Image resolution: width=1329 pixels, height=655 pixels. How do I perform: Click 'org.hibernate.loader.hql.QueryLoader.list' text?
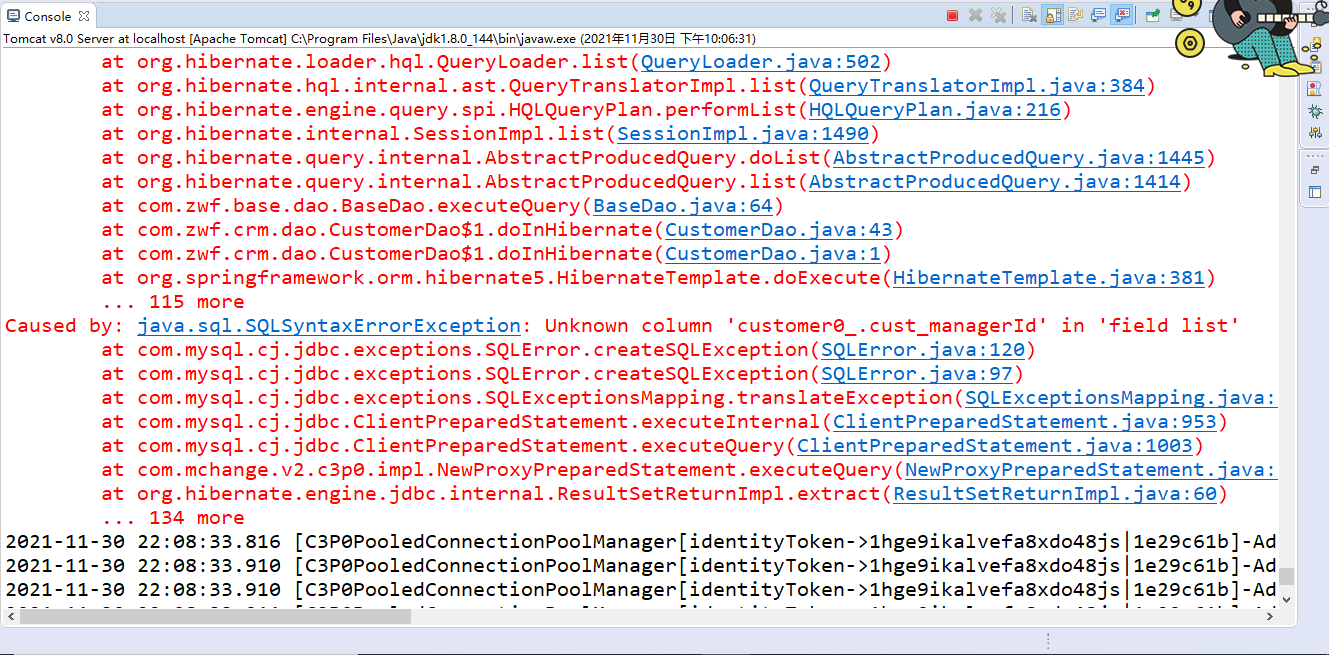coord(383,62)
